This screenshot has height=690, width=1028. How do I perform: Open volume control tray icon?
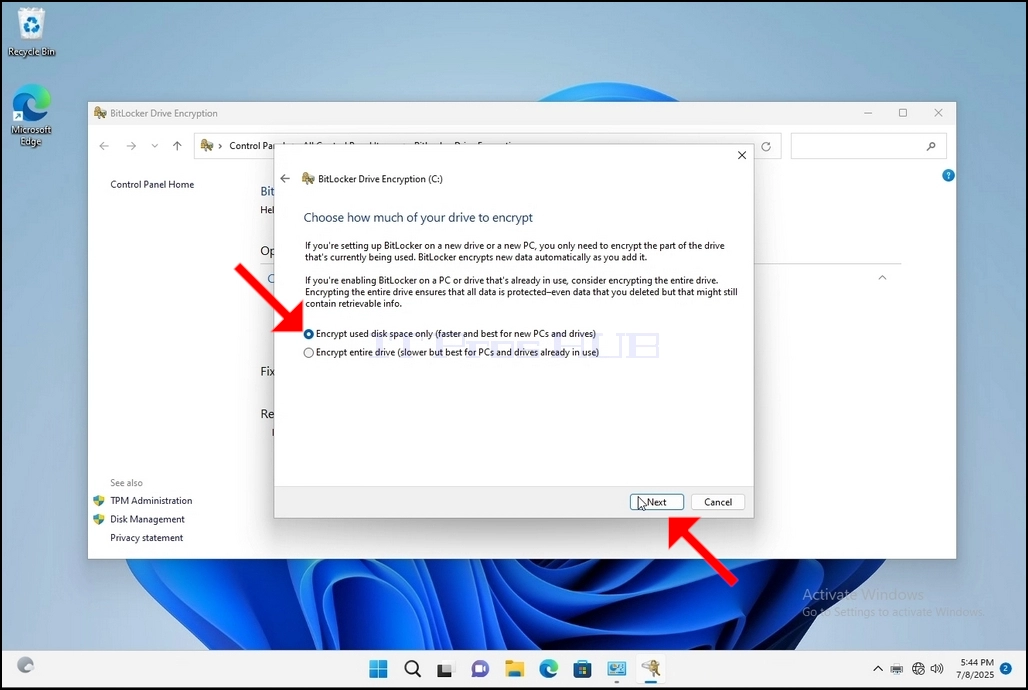pyautogui.click(x=937, y=669)
